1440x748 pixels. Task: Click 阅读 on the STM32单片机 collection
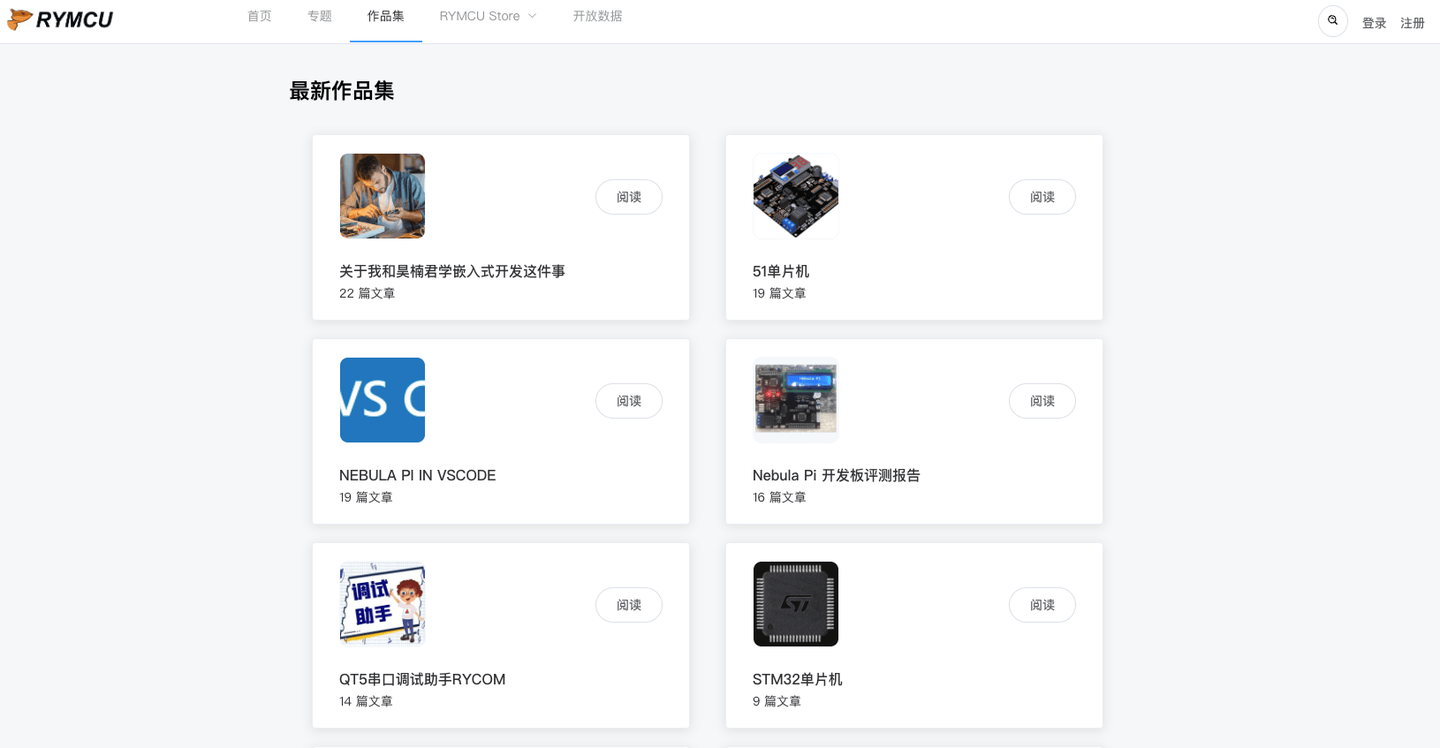tap(1042, 604)
